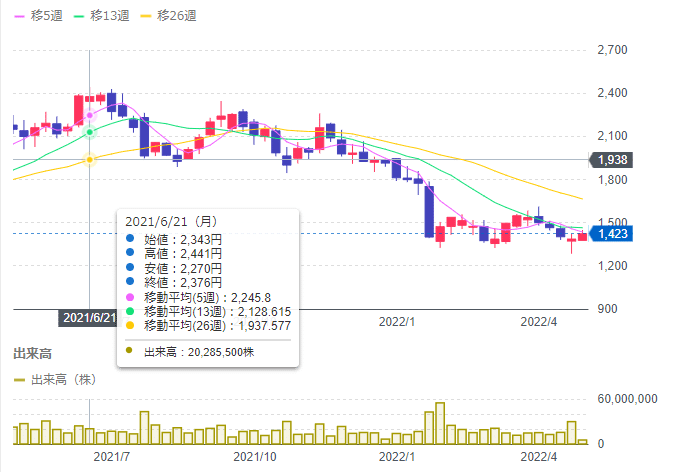Click the 2022/4 label on price axis
674x472 pixels.
coord(539,322)
